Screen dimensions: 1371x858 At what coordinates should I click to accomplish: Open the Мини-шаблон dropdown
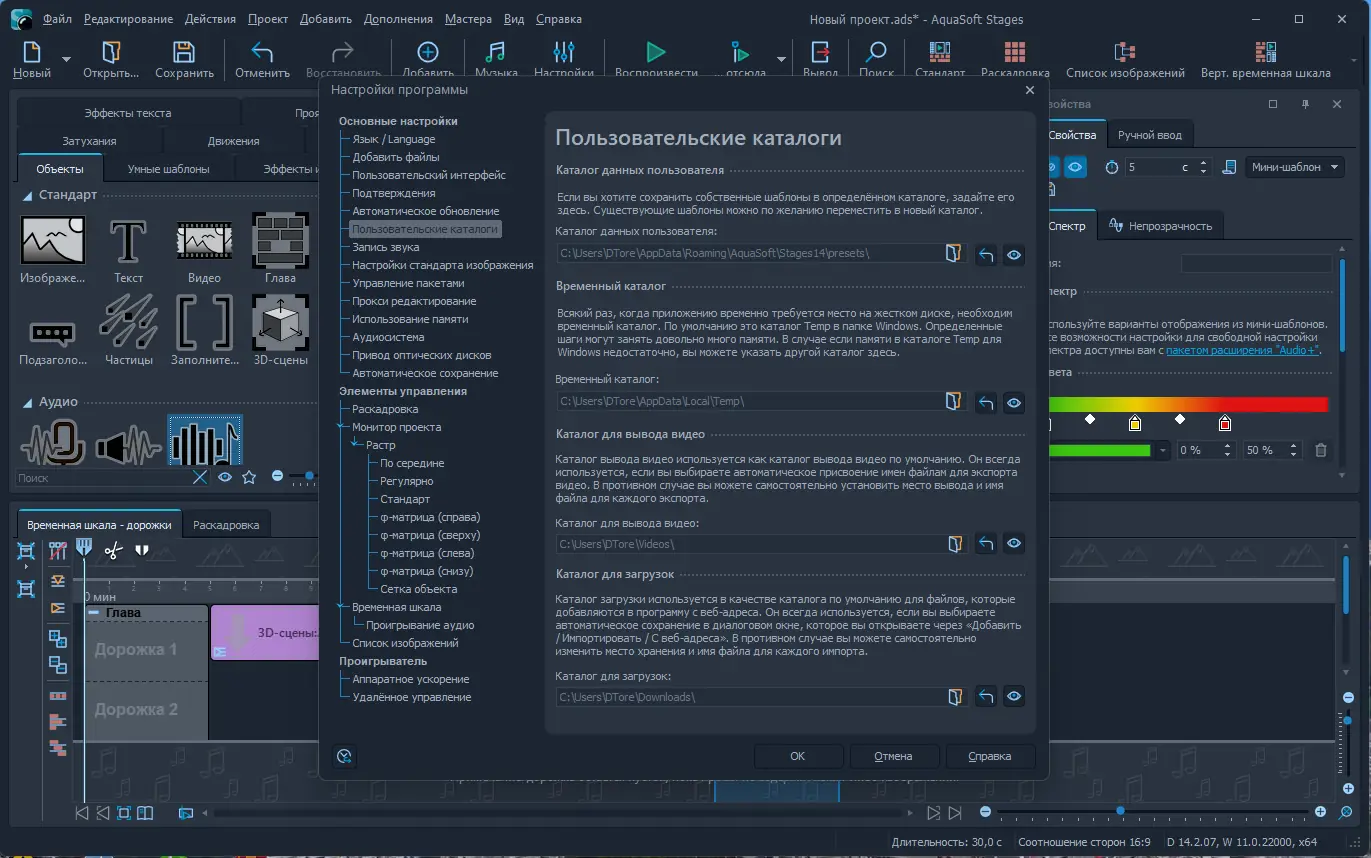(1295, 167)
